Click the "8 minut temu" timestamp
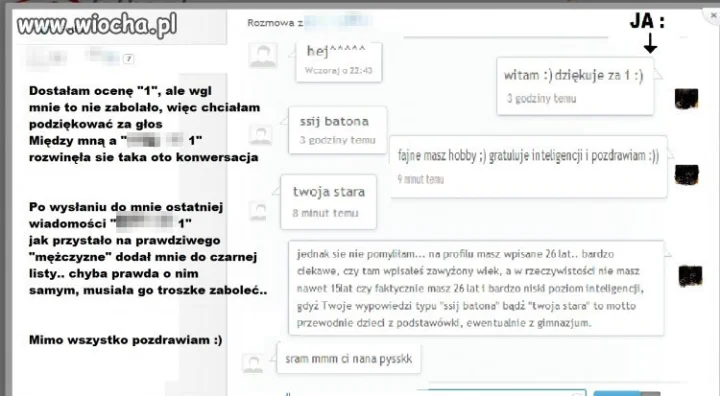This screenshot has width=720, height=396. (x=325, y=213)
